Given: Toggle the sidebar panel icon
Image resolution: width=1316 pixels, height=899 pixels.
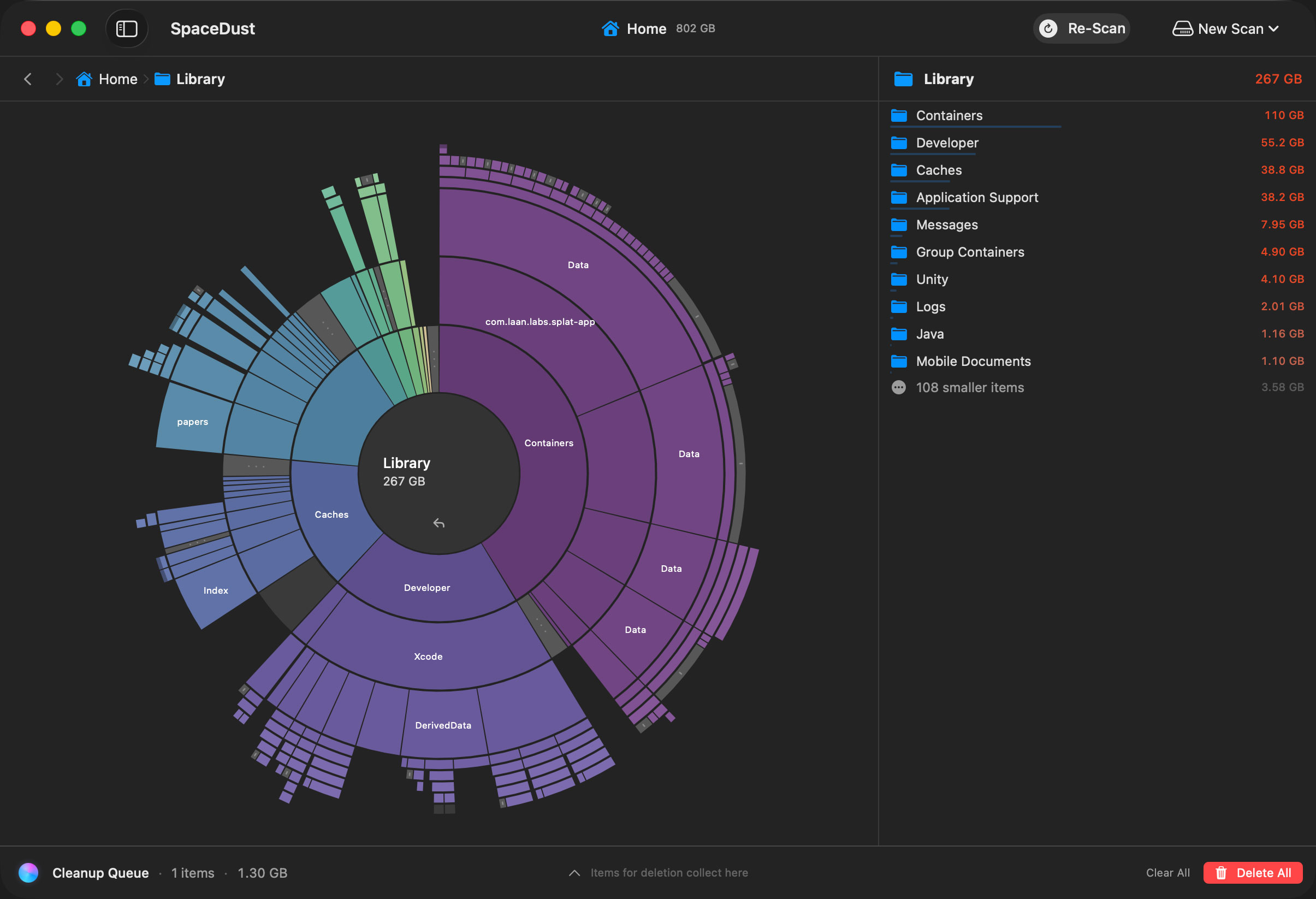Looking at the screenshot, I should coord(126,29).
